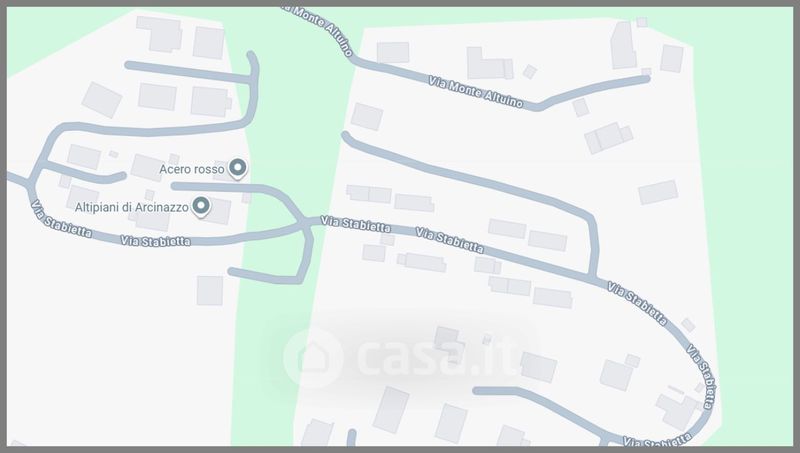The image size is (800, 453).
Task: Click the Acero rosso location pin
Action: (237, 168)
